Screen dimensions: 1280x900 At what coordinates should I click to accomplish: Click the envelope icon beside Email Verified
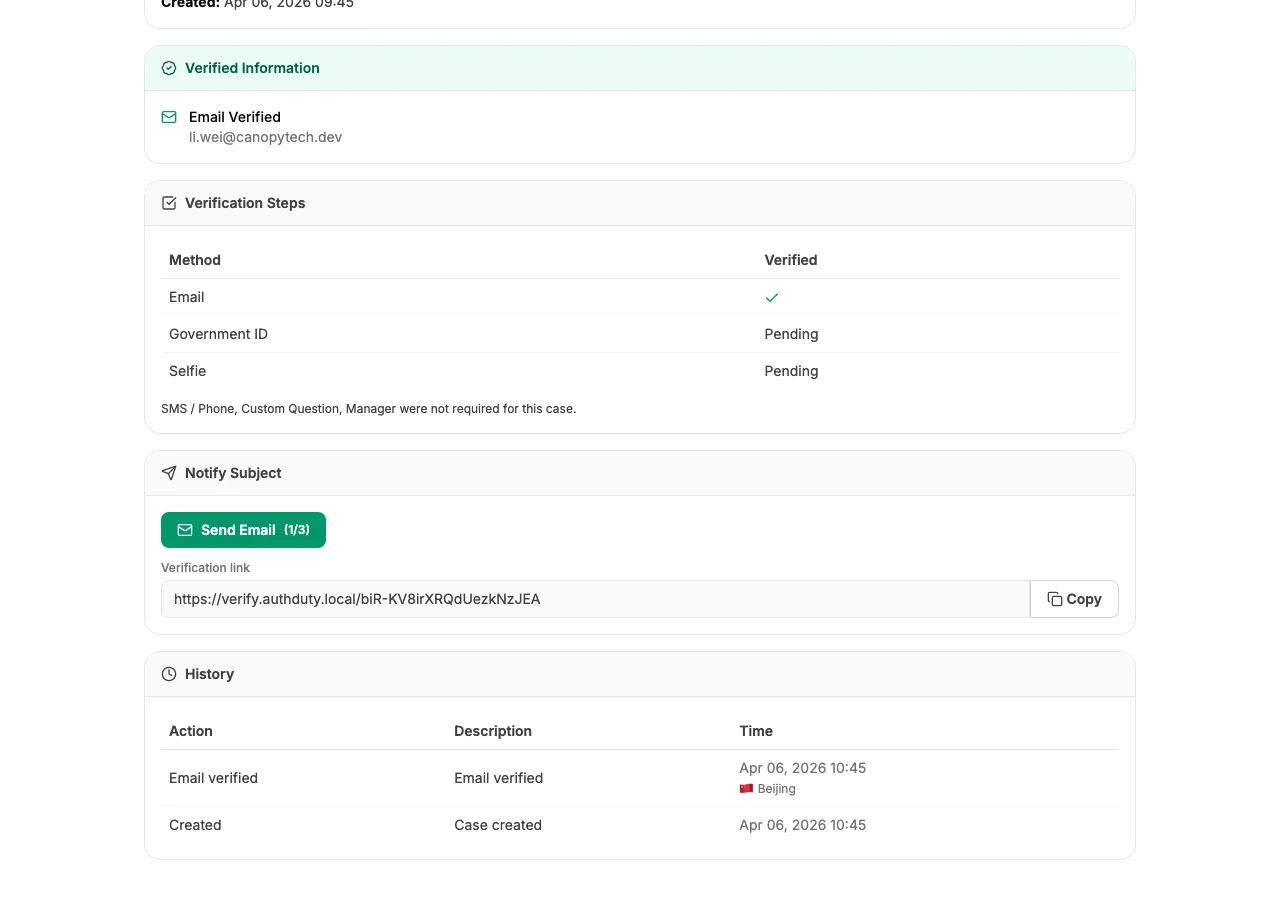(x=169, y=117)
